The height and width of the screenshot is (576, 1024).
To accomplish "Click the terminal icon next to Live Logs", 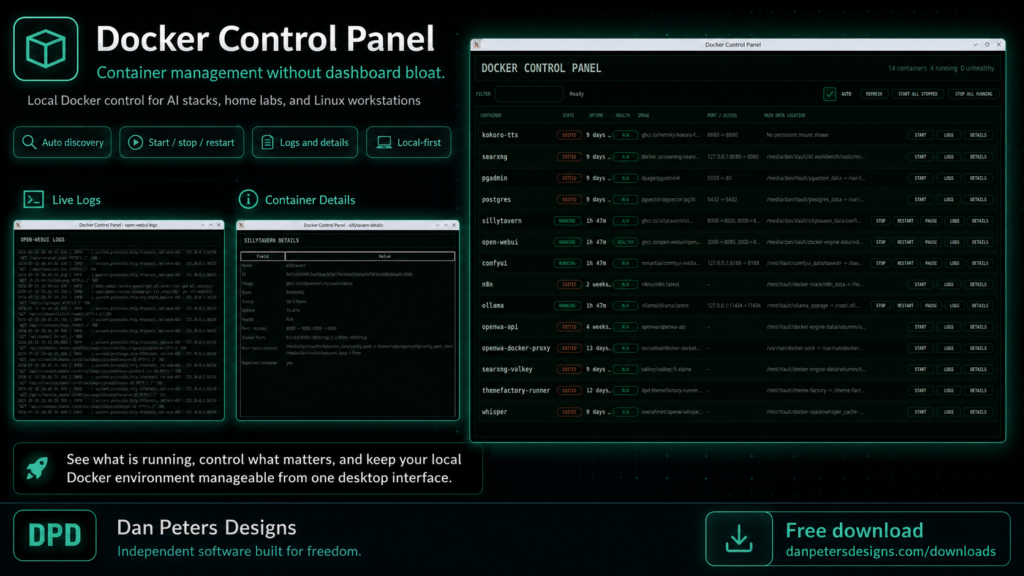I will click(x=33, y=199).
